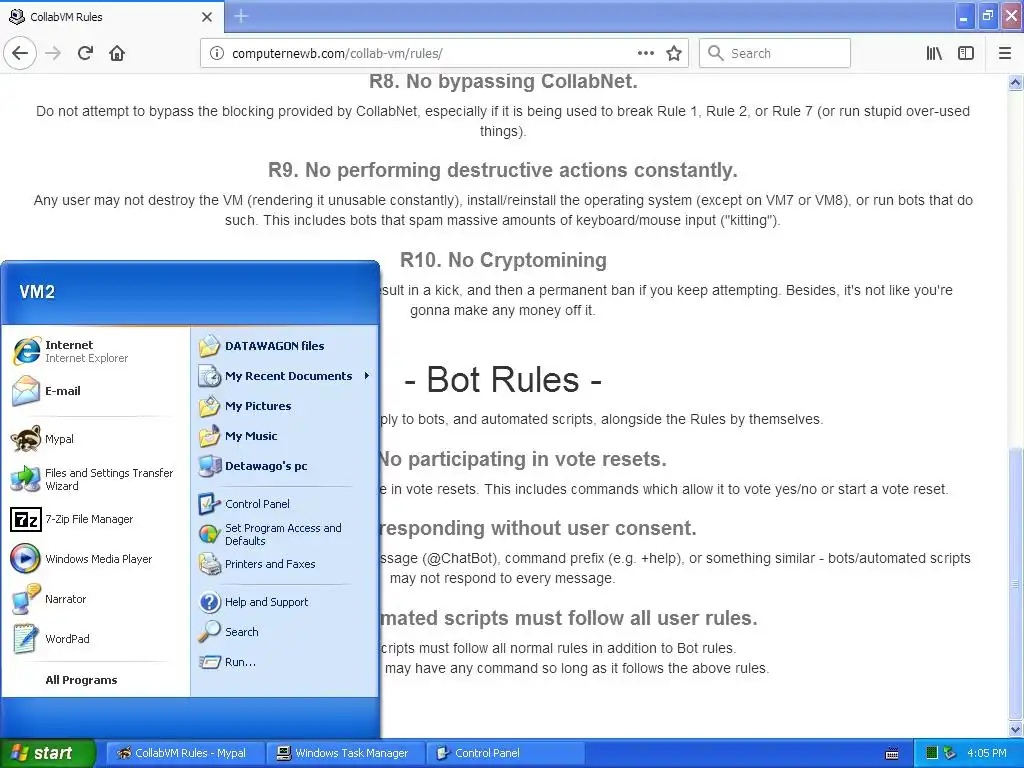1024x768 pixels.
Task: Open the Run... dialog
Action: point(285,662)
